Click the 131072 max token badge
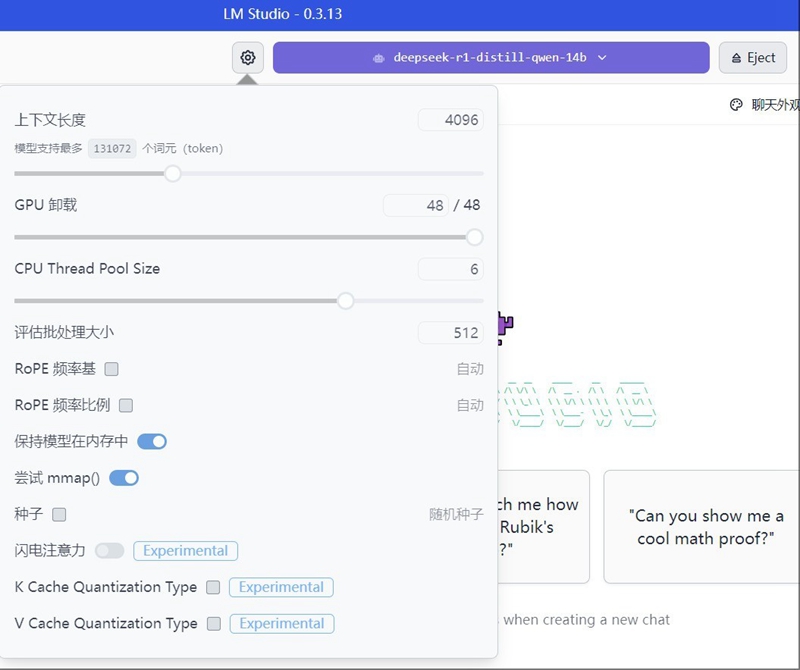Screen dimensions: 800x670 (x=112, y=148)
